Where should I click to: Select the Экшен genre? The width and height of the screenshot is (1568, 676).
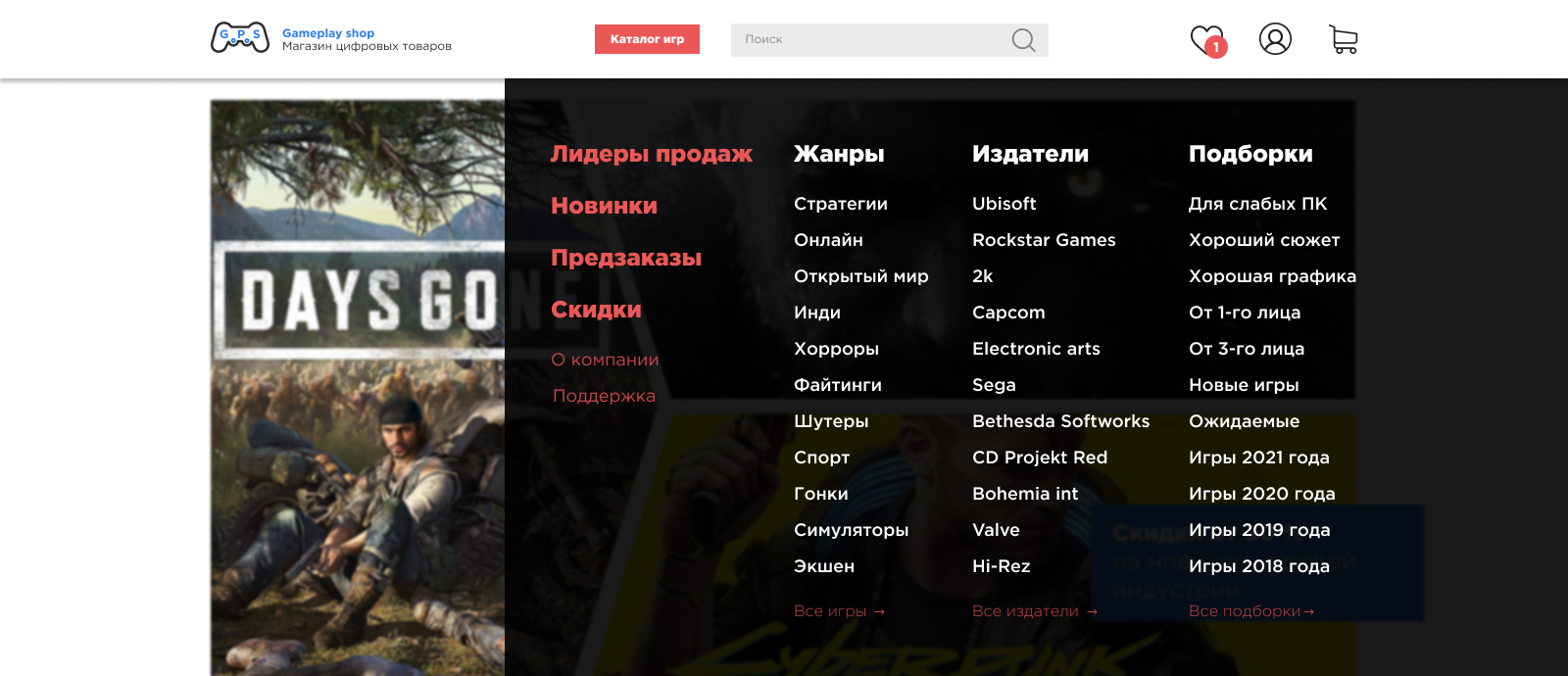point(824,566)
